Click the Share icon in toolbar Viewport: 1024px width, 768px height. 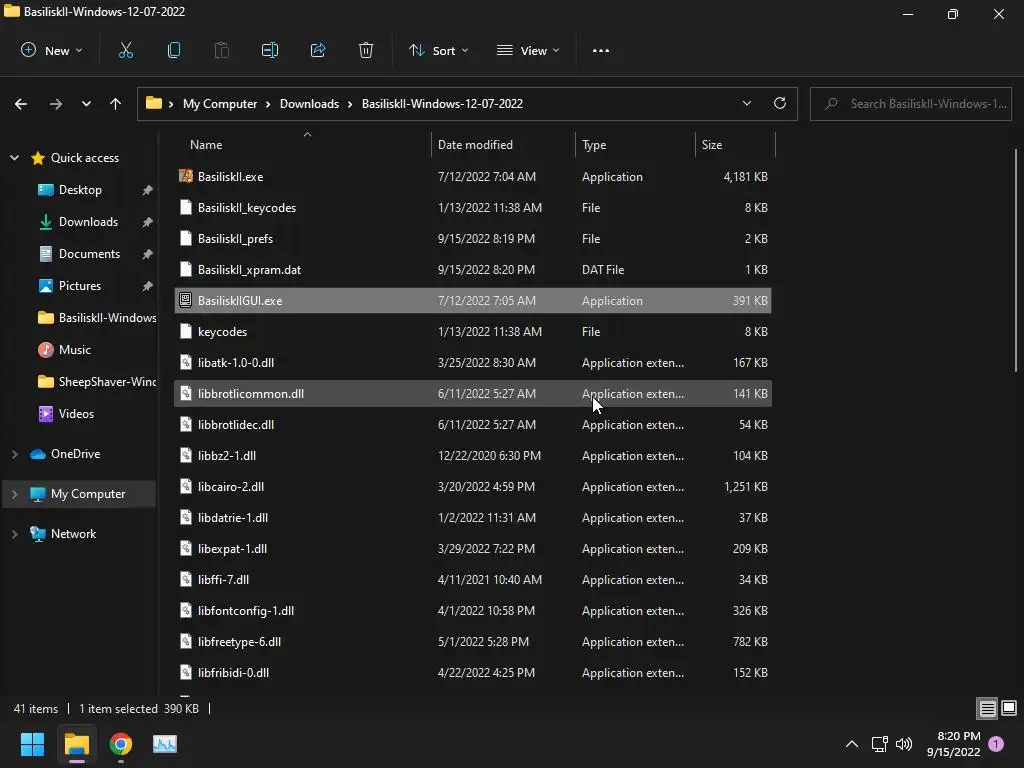pyautogui.click(x=318, y=50)
